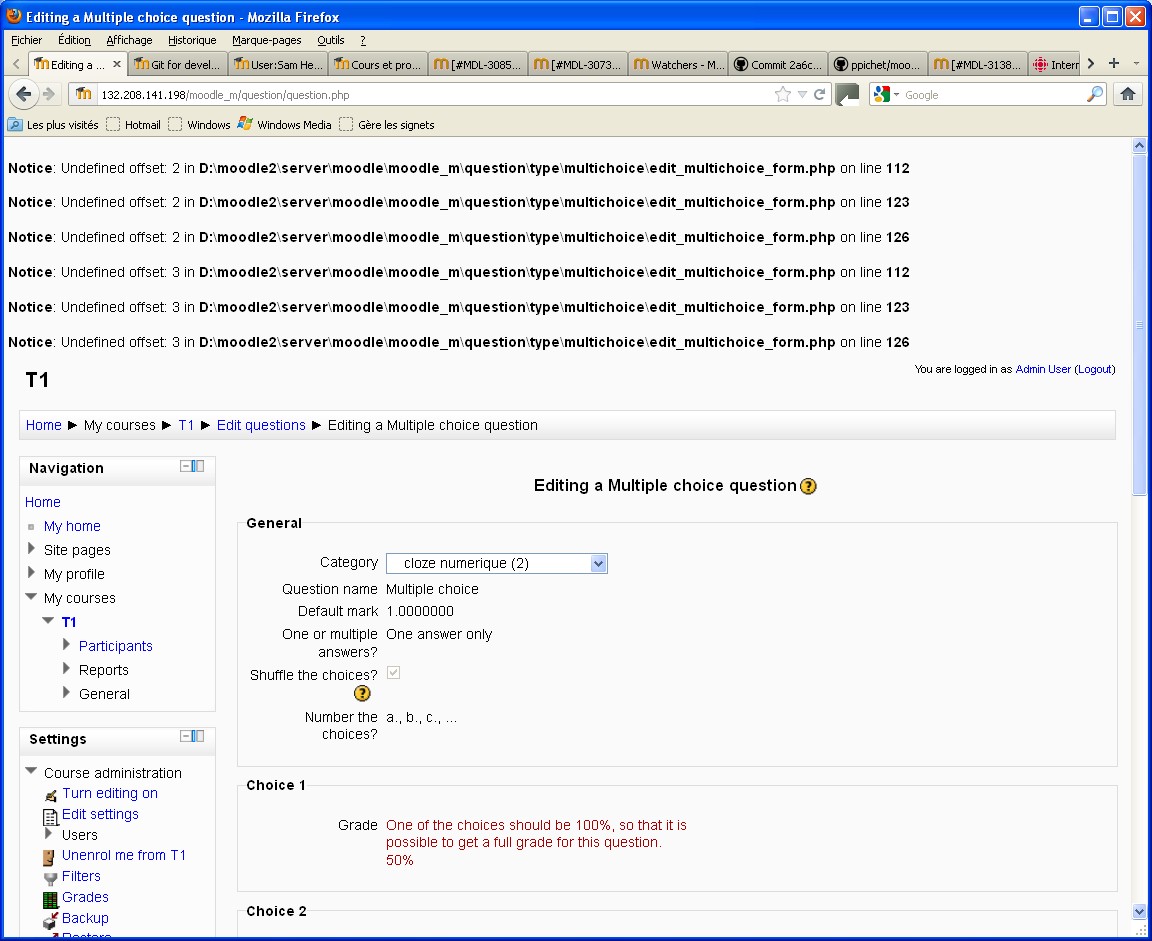Open the Édition menu
The height and width of the screenshot is (941, 1152).
pyautogui.click(x=74, y=40)
